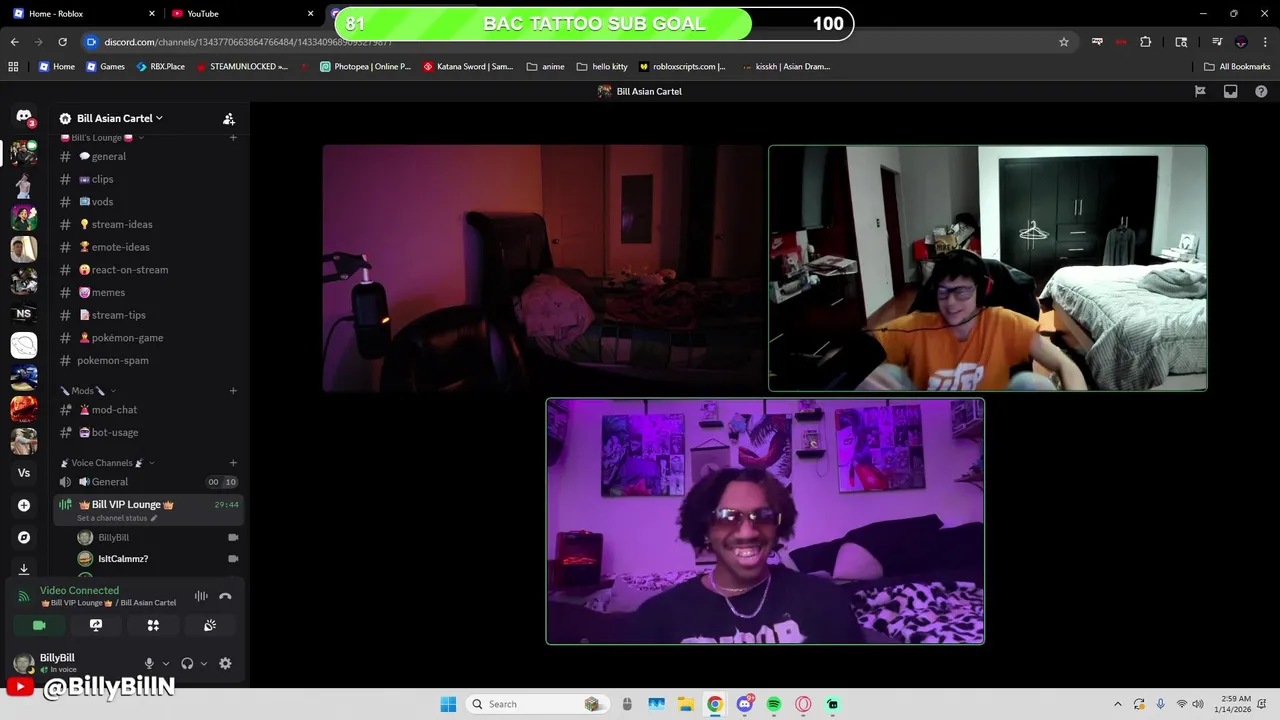Screen dimensions: 1280x720
Task: Create a channel in Bill's Lounge category
Action: click(233, 137)
